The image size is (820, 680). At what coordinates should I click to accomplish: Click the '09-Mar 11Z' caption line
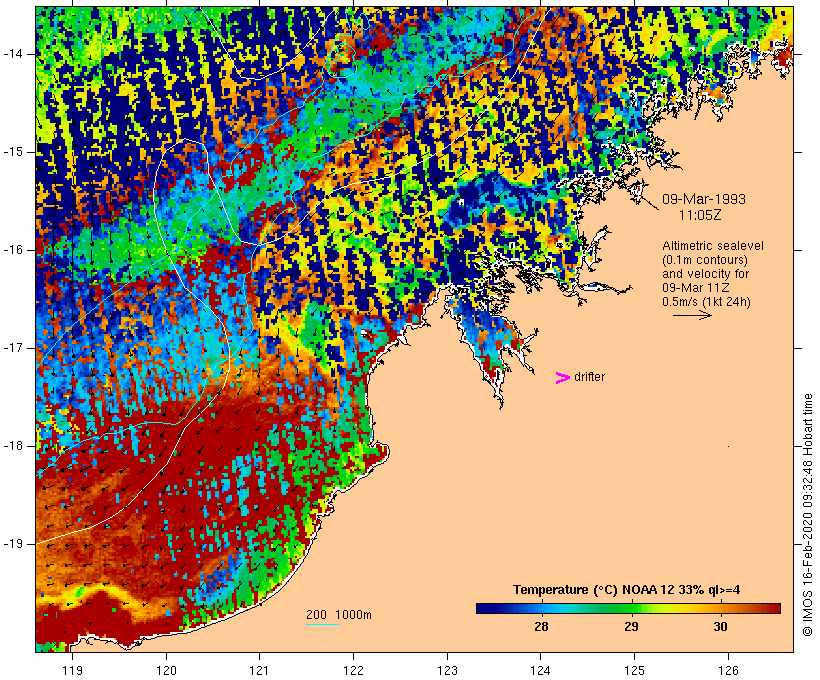click(696, 288)
